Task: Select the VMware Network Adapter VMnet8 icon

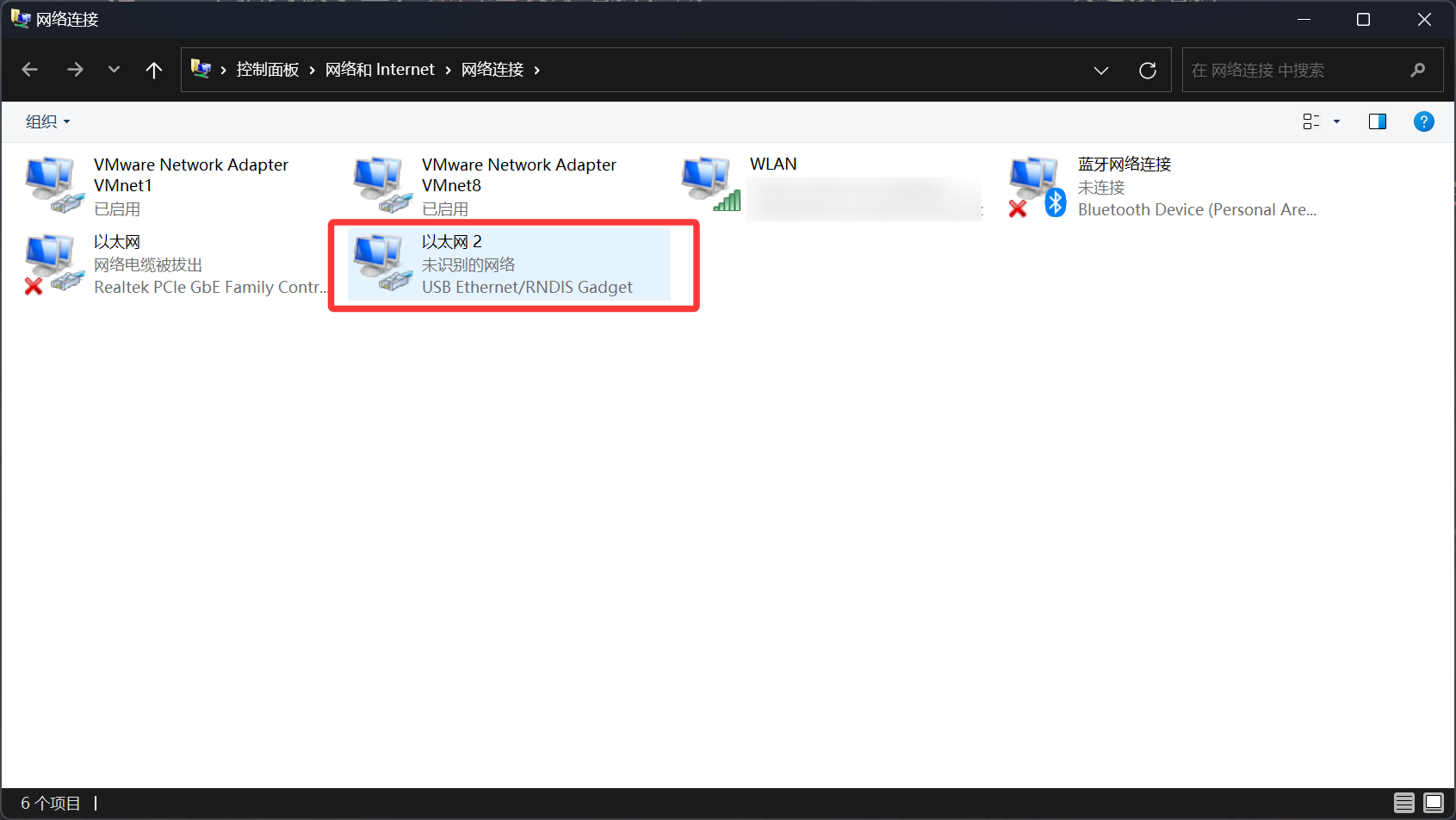Action: coord(381,184)
